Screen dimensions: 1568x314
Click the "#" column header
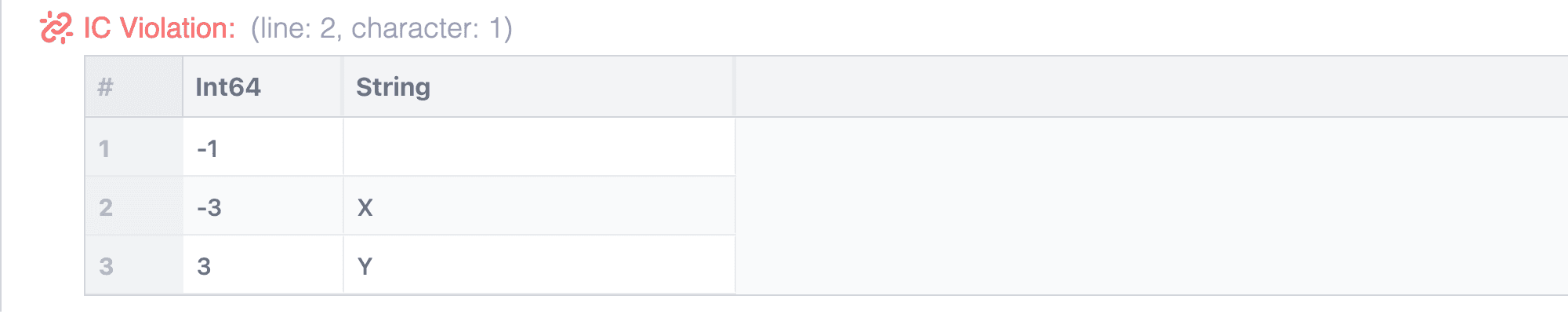click(106, 87)
